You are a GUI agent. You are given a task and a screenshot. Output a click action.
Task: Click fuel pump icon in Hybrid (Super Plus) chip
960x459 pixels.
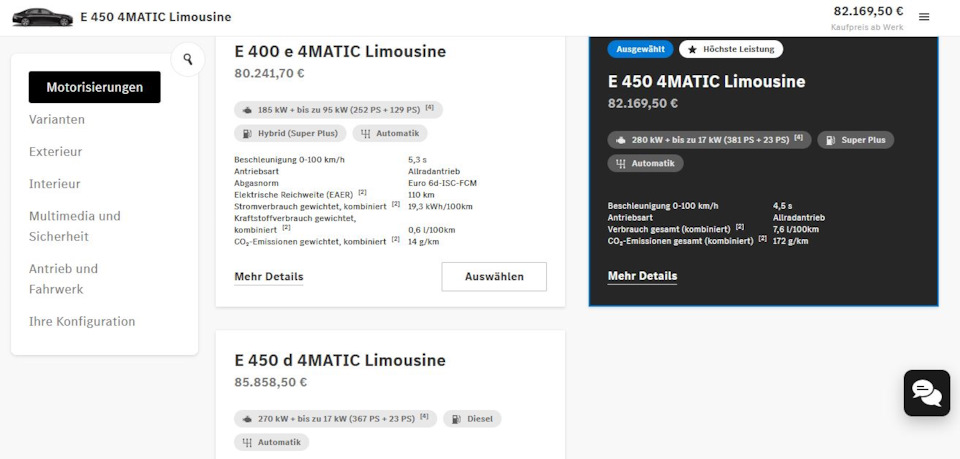[x=247, y=133]
